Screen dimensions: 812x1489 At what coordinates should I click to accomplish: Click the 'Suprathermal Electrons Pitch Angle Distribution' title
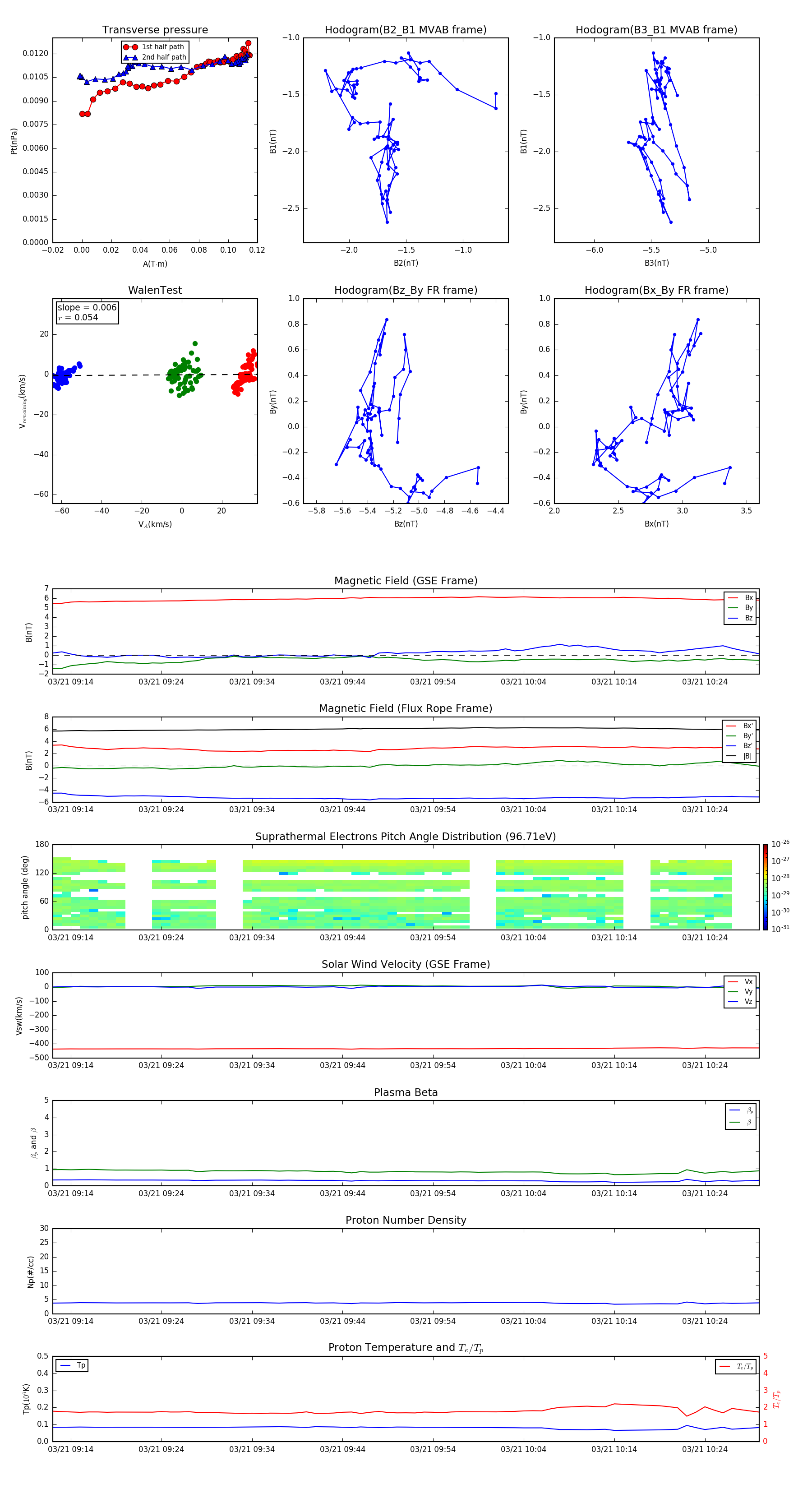pyautogui.click(x=406, y=837)
